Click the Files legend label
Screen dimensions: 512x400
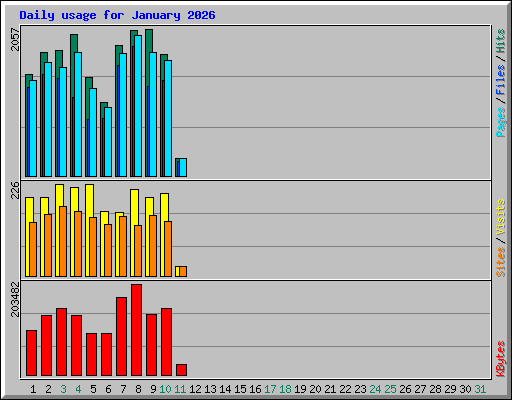click(x=501, y=80)
